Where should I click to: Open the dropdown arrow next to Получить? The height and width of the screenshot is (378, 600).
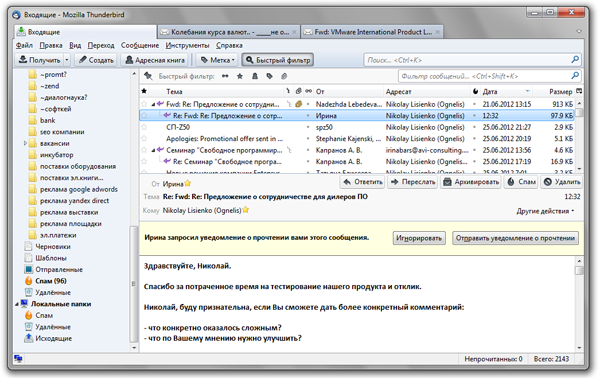[67, 60]
